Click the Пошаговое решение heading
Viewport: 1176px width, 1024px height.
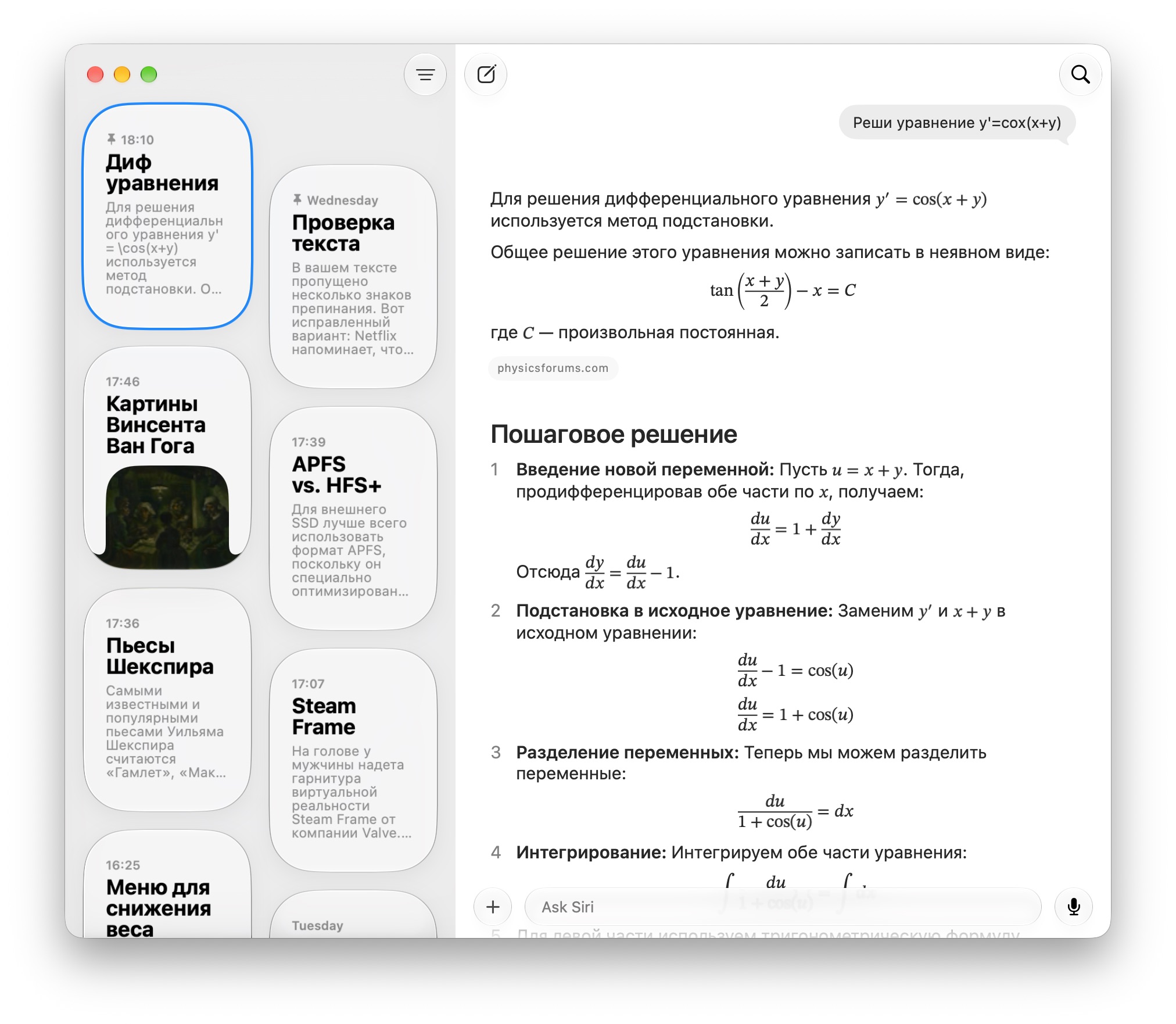click(x=614, y=434)
